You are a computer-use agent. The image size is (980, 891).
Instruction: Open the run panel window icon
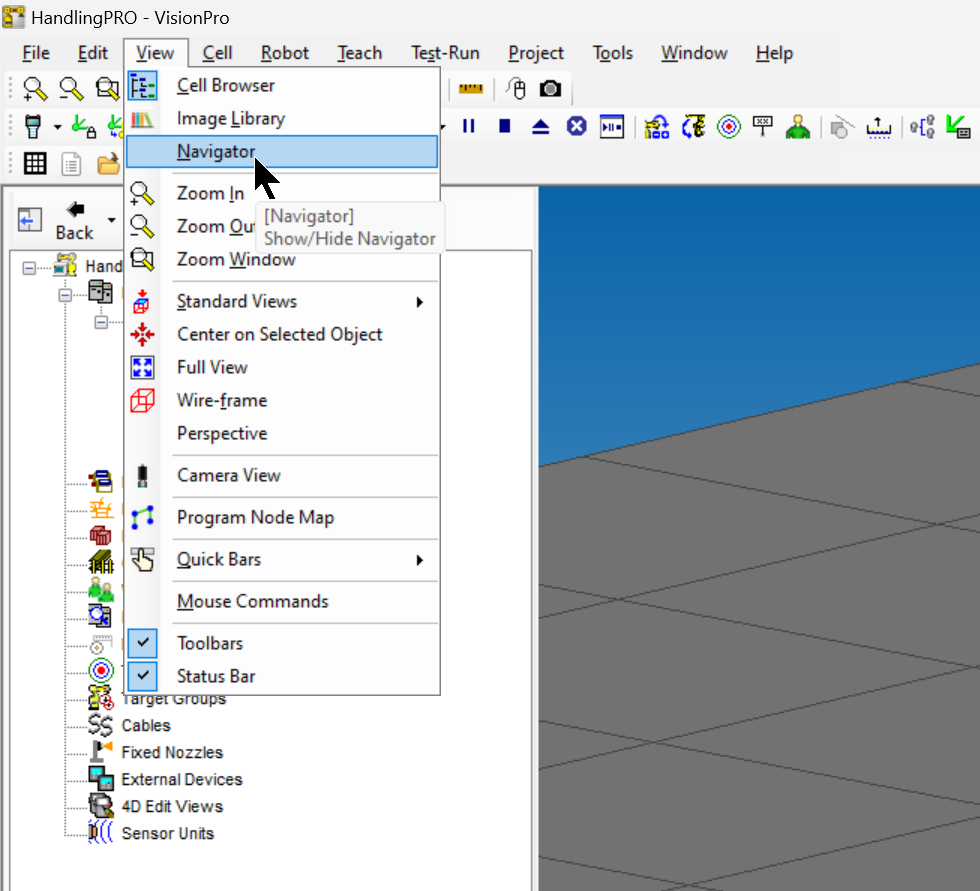tap(612, 127)
